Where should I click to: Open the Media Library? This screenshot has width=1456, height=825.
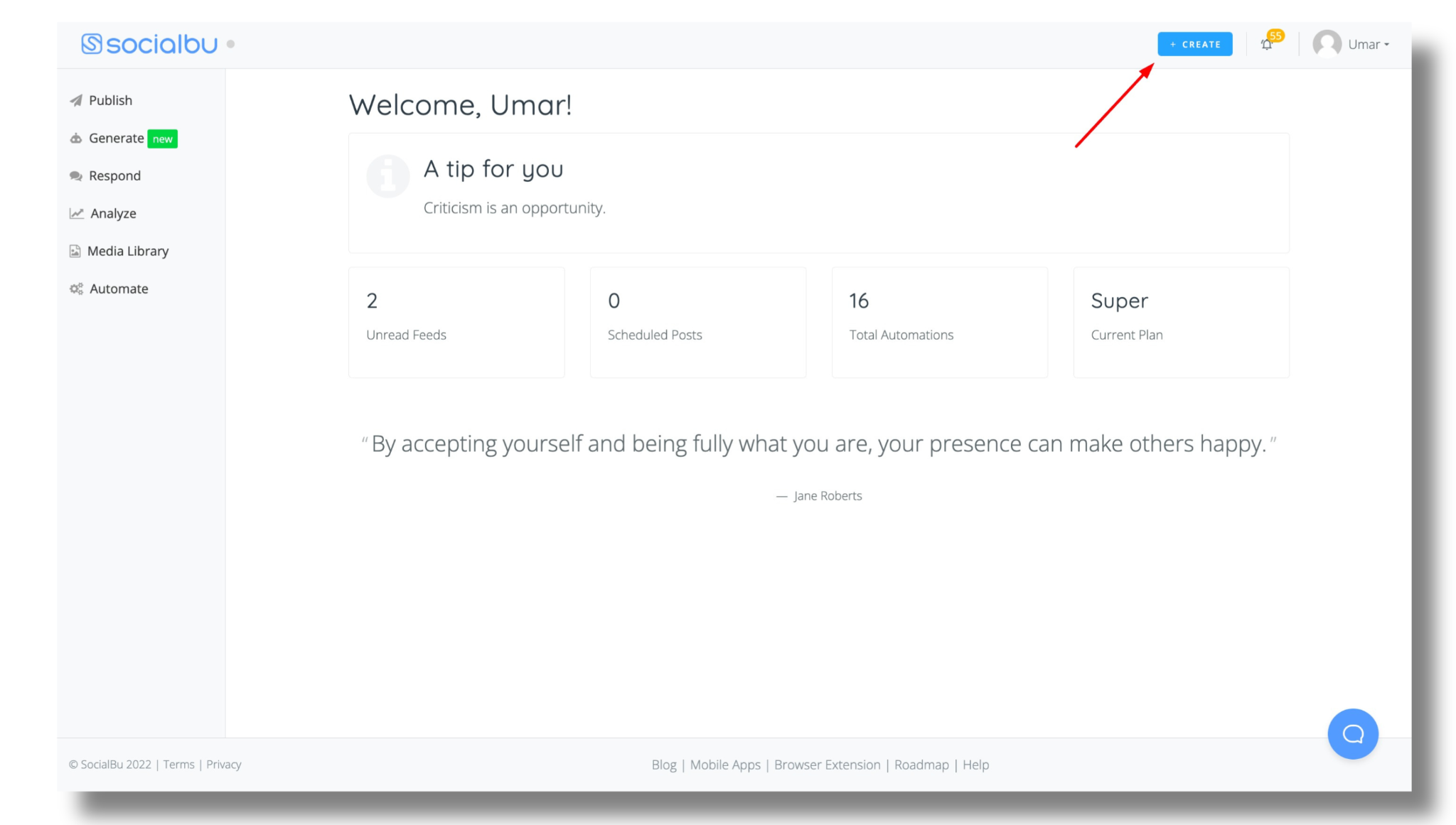128,250
